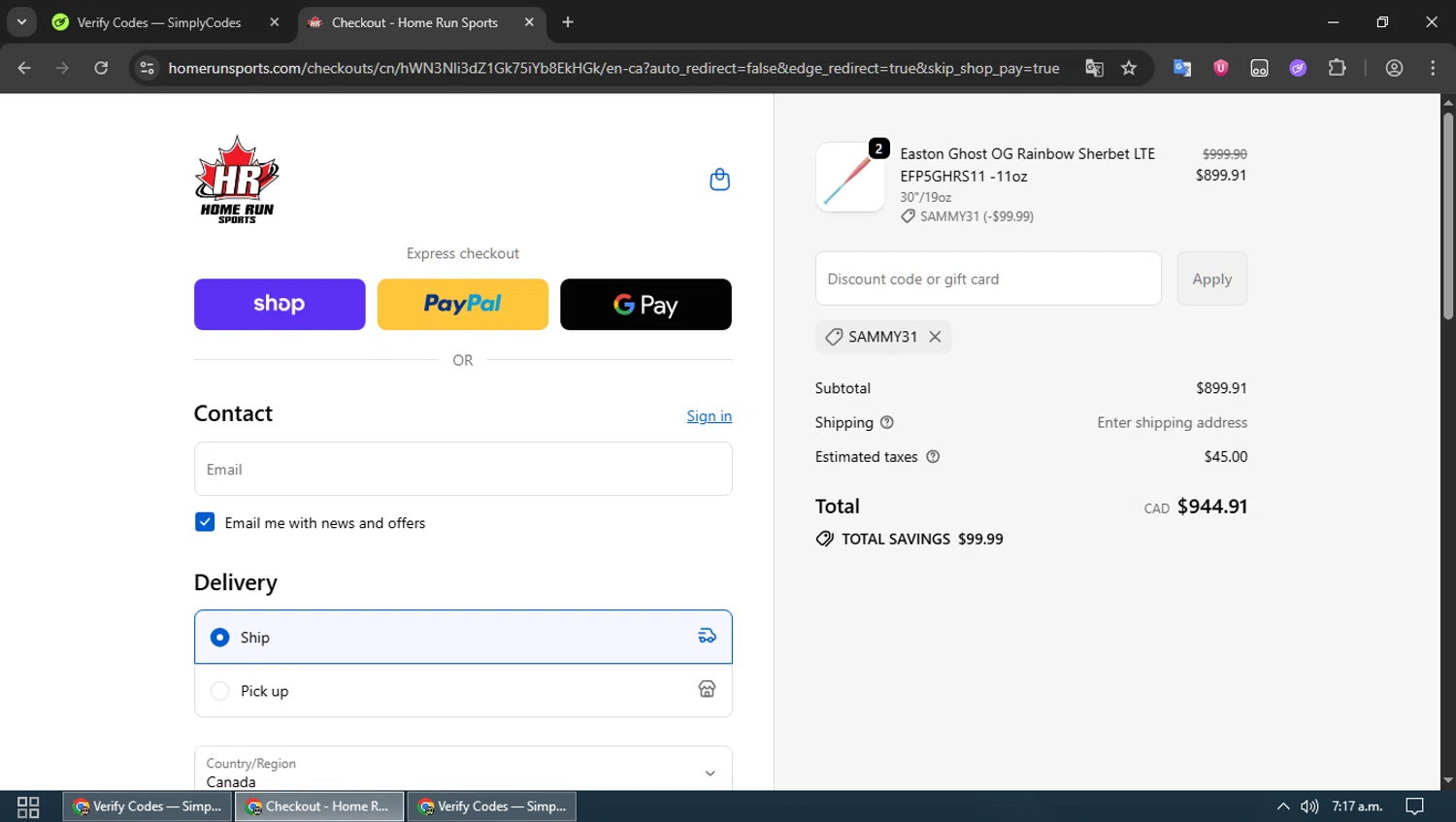The image size is (1456, 822).
Task: Open the Google Translate extension
Action: point(1182,68)
